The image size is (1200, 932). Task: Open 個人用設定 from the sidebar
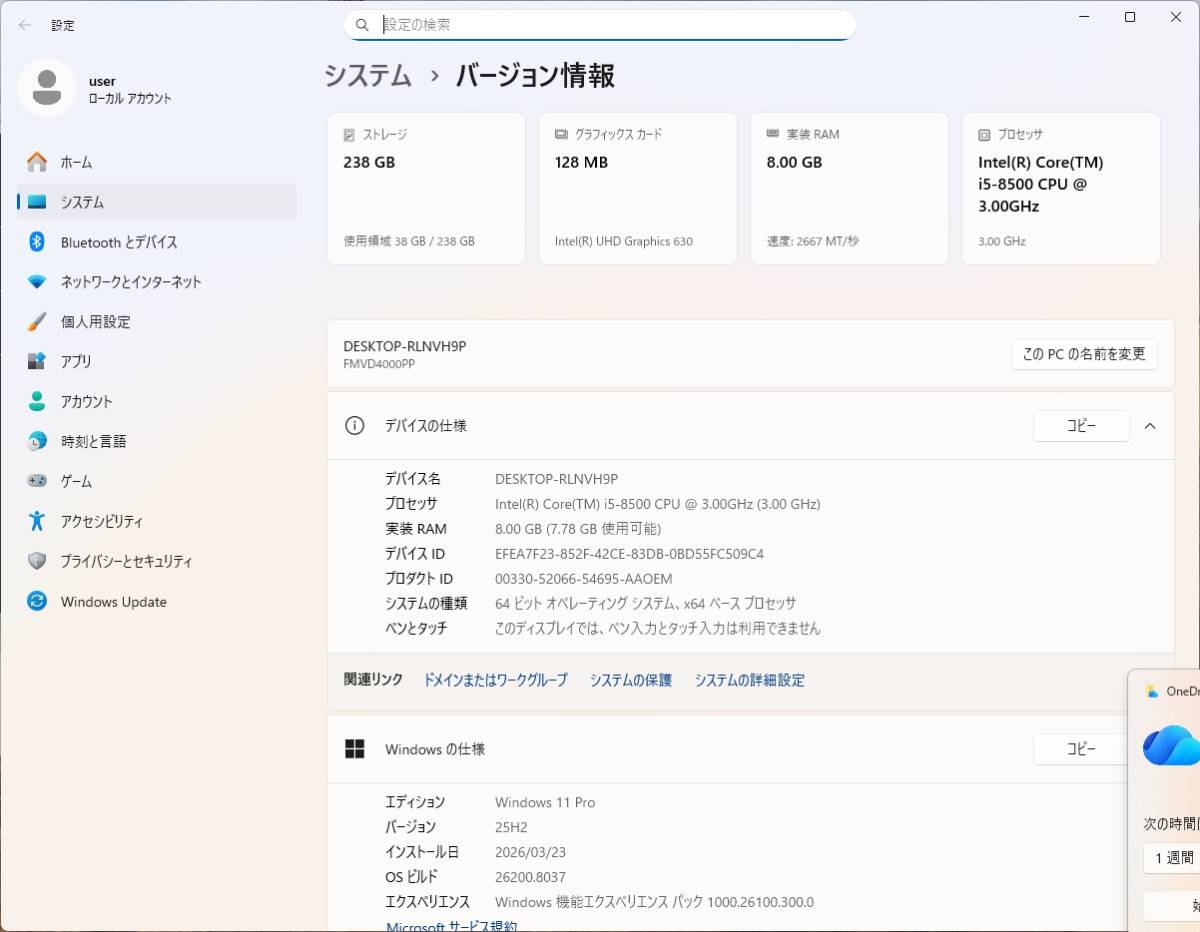[37, 321]
